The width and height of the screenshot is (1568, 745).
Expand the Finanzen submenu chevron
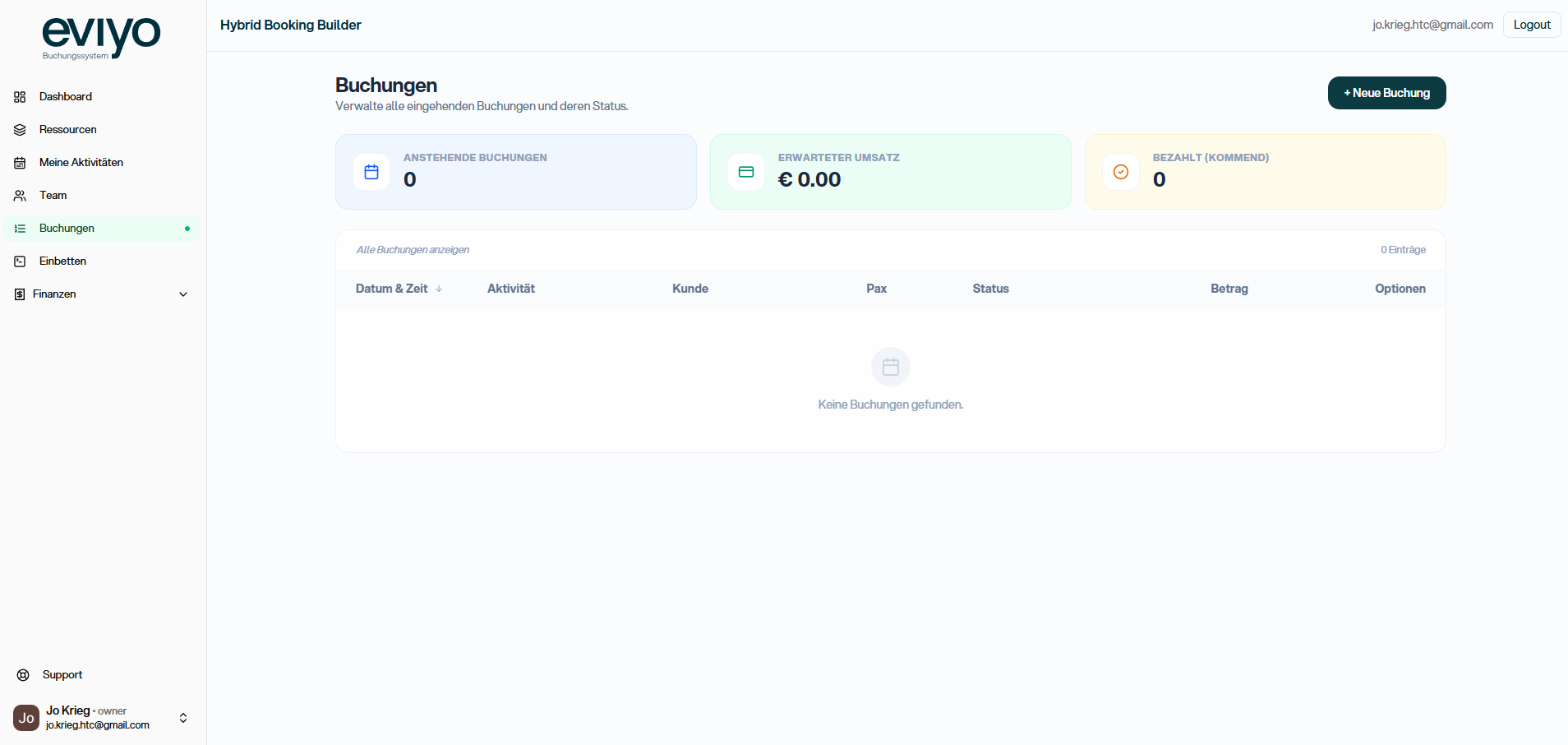pyautogui.click(x=182, y=294)
